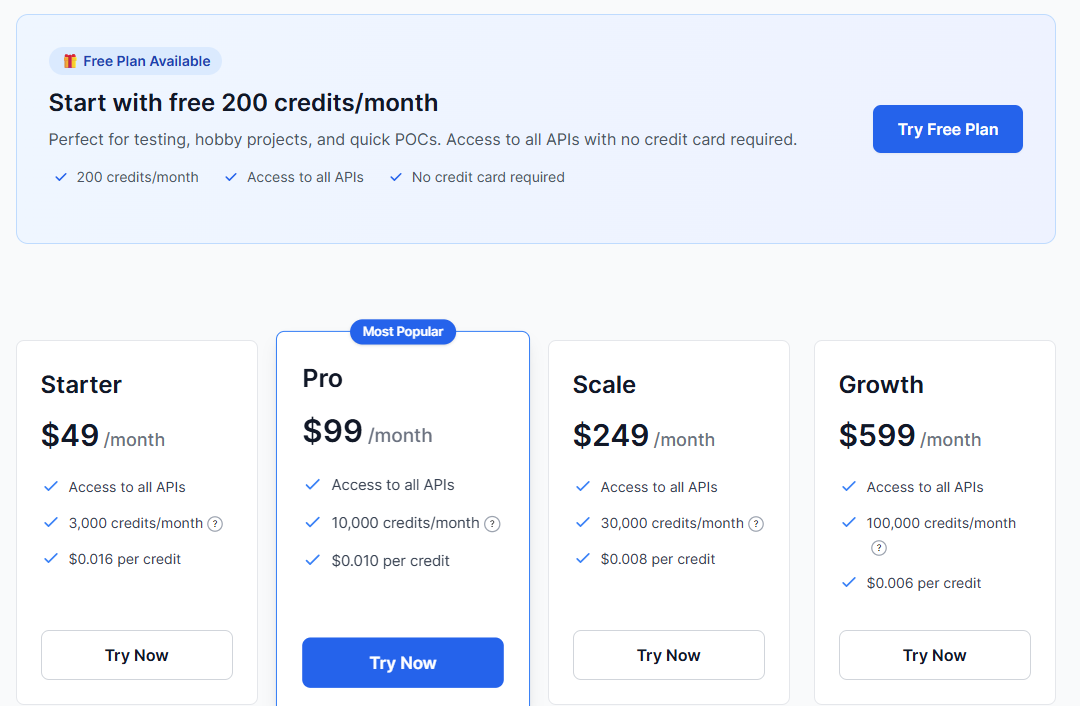The width and height of the screenshot is (1080, 706).
Task: Open help icon below 100,000 credits/month
Action: click(878, 548)
